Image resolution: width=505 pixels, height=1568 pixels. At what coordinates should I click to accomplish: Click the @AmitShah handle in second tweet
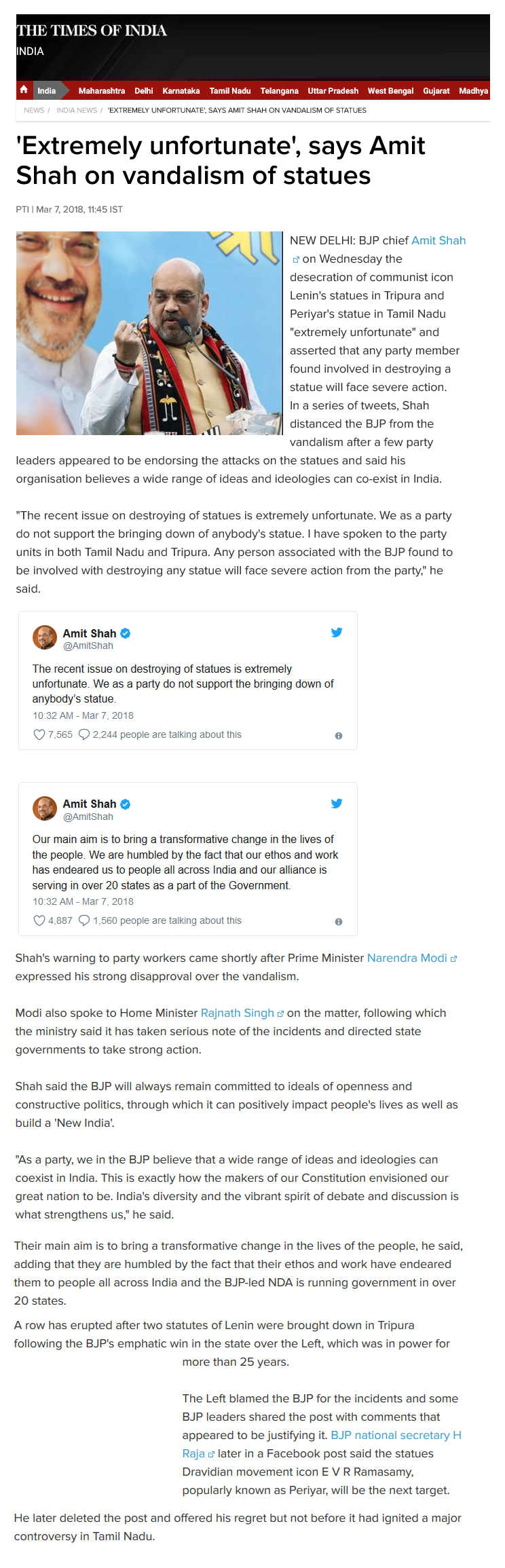(88, 817)
